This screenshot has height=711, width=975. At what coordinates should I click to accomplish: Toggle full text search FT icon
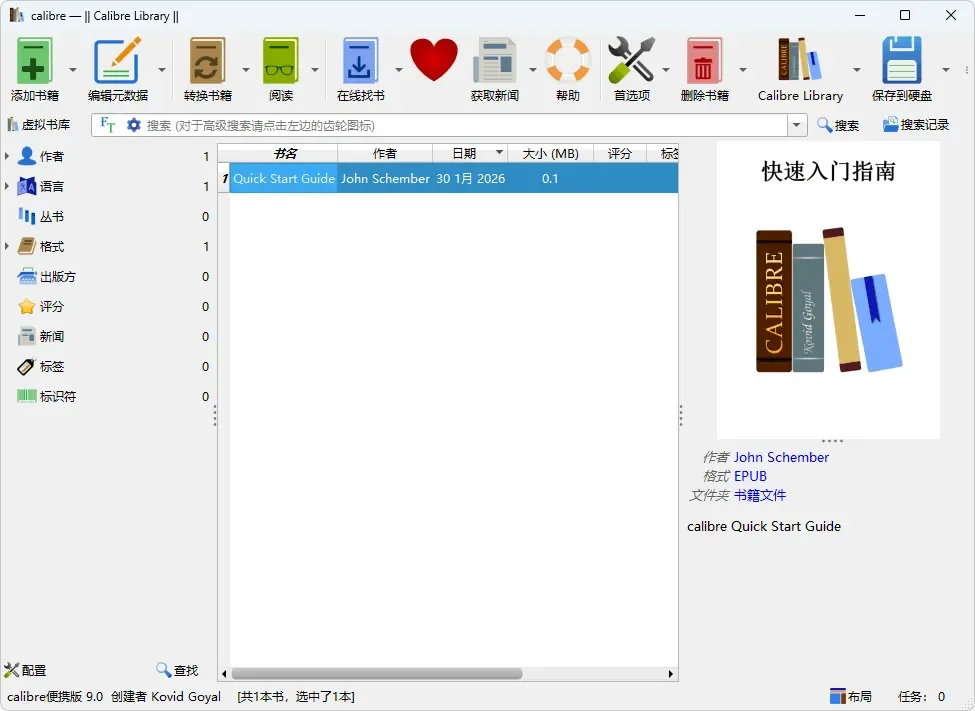108,125
